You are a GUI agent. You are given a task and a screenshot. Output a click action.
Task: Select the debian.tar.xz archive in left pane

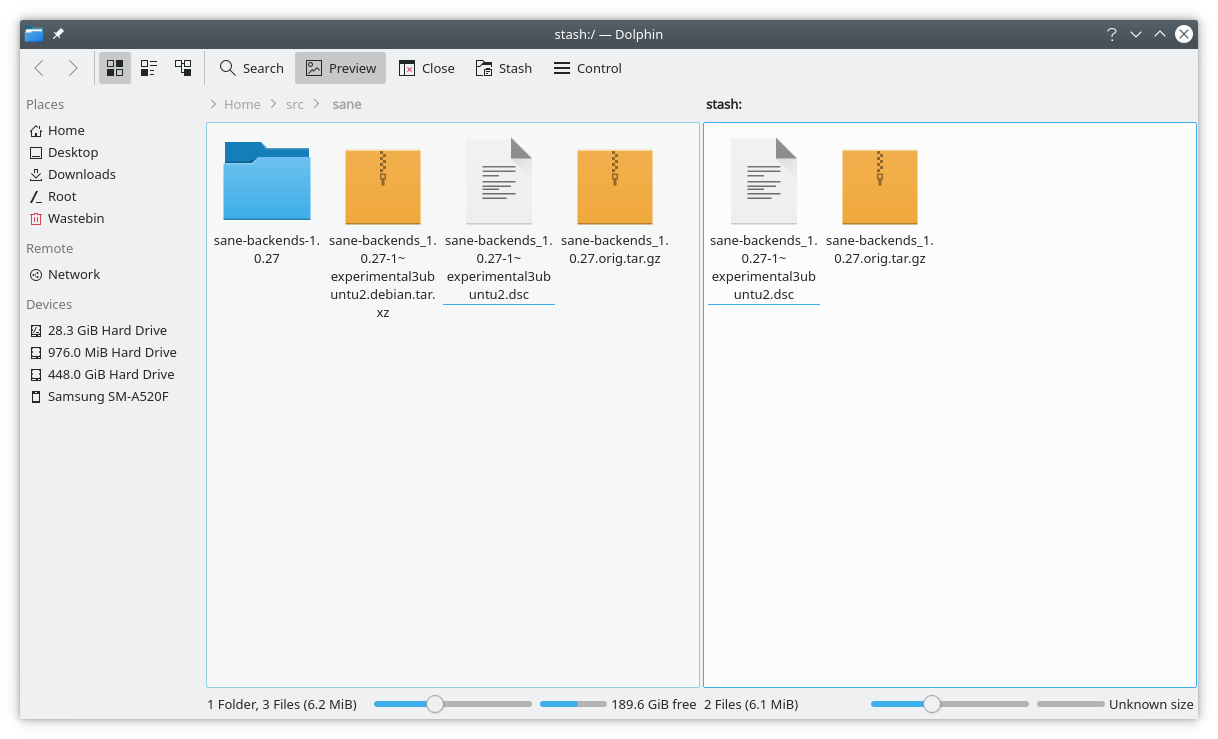382,187
